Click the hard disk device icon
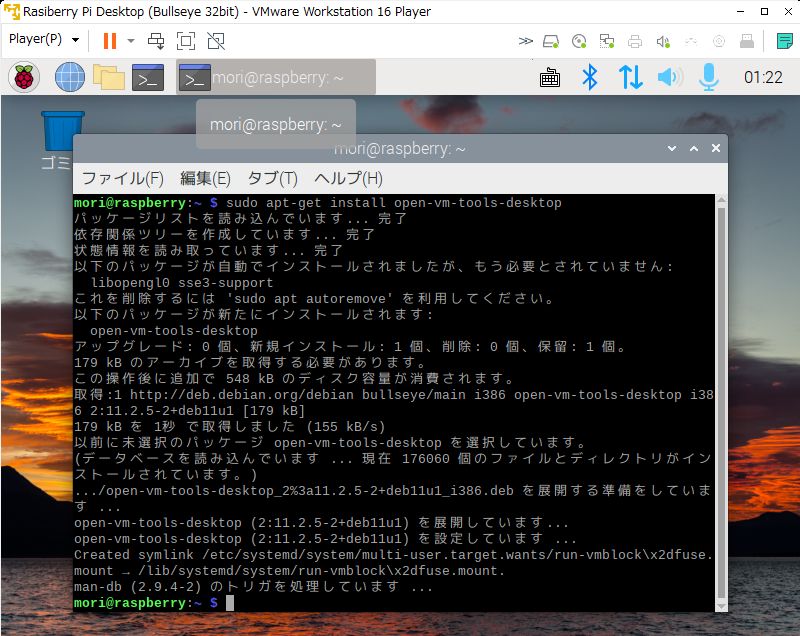800x636 pixels. coord(551,41)
